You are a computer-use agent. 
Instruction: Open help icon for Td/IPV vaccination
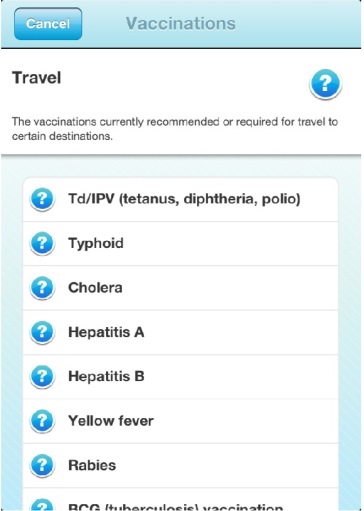[42, 199]
